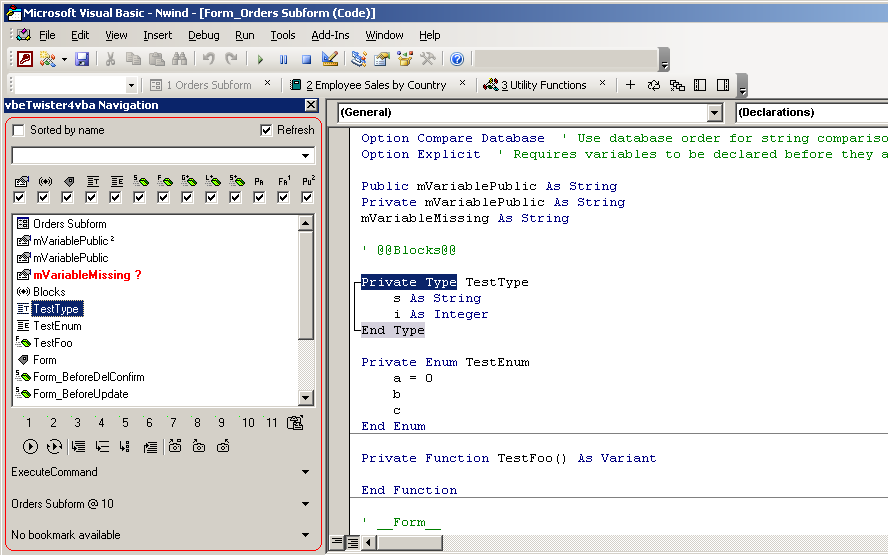
Task: Click the Paste clipboard toolbar icon
Action: (156, 59)
